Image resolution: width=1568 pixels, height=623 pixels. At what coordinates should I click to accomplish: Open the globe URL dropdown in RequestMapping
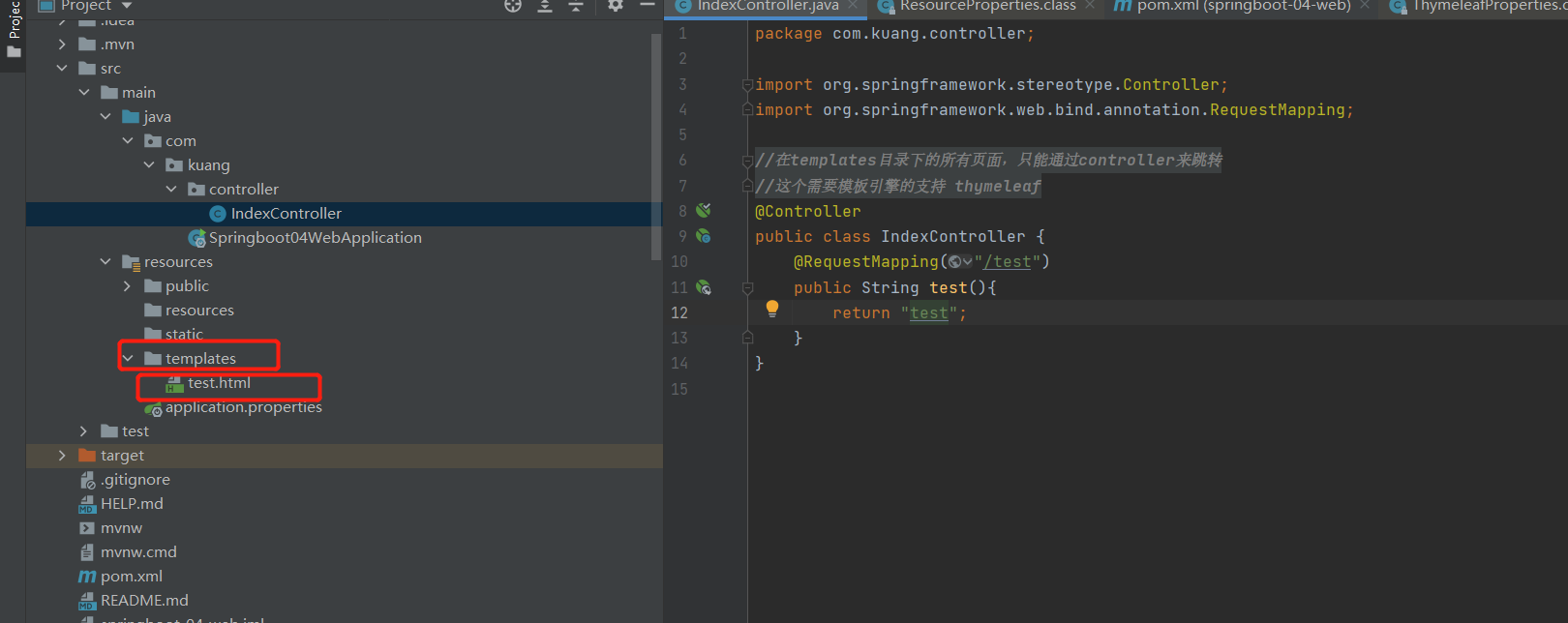(x=960, y=262)
